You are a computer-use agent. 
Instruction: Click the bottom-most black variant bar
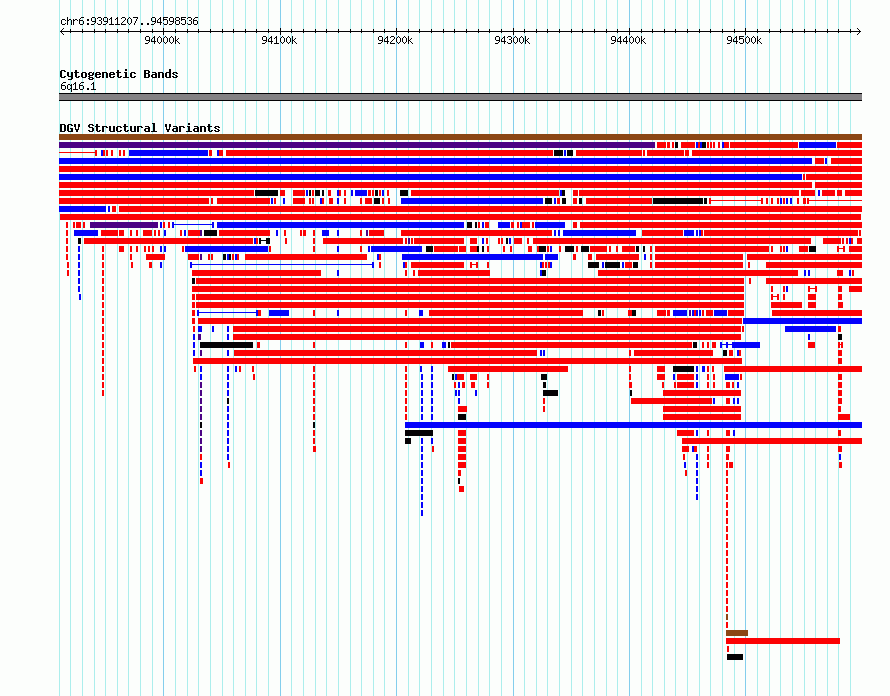click(x=735, y=657)
